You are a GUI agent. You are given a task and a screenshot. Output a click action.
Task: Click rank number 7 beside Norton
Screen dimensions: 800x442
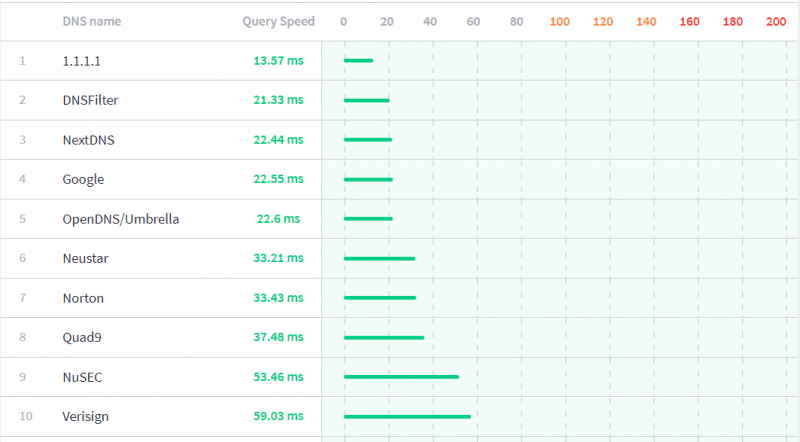(x=22, y=298)
